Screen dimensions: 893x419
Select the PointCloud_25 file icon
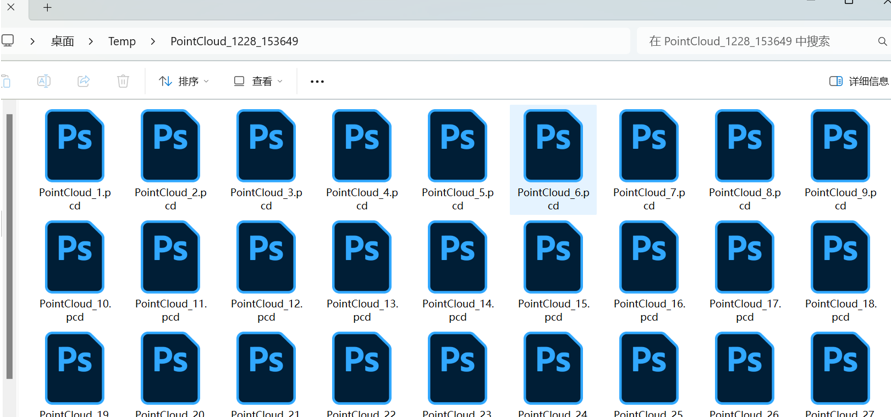[649, 368]
